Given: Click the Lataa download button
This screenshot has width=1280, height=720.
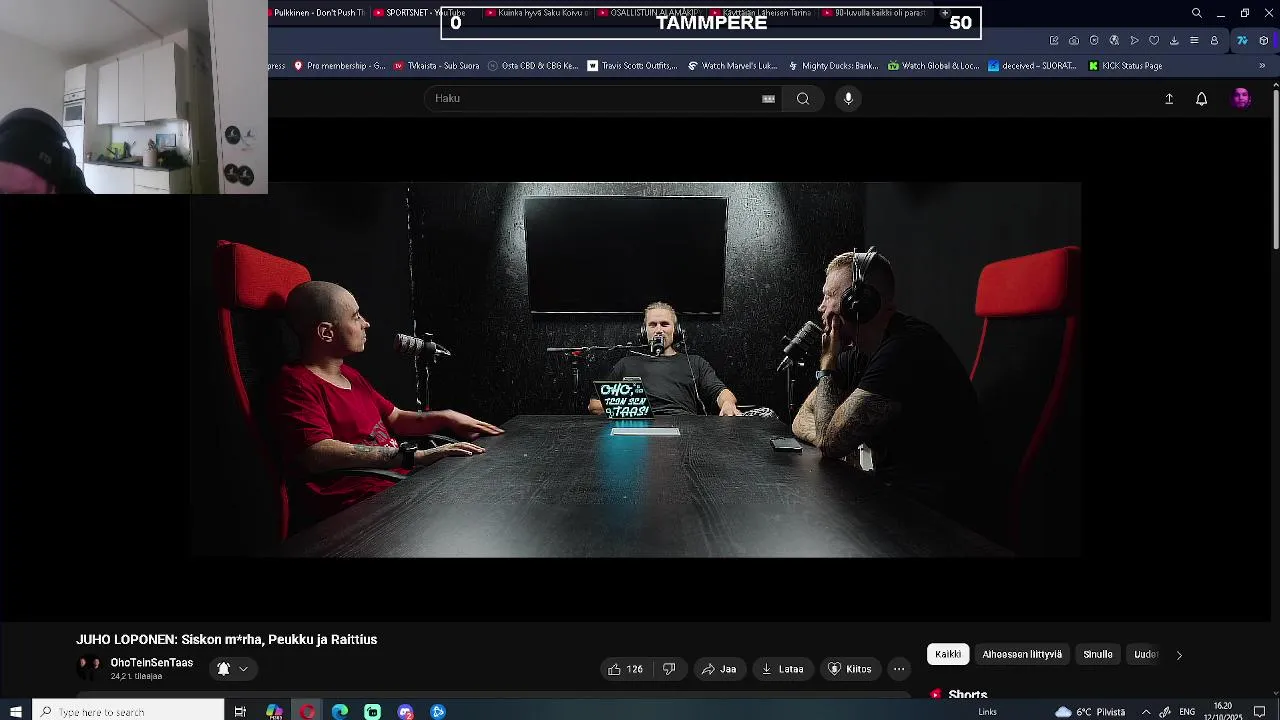Looking at the screenshot, I should point(782,669).
